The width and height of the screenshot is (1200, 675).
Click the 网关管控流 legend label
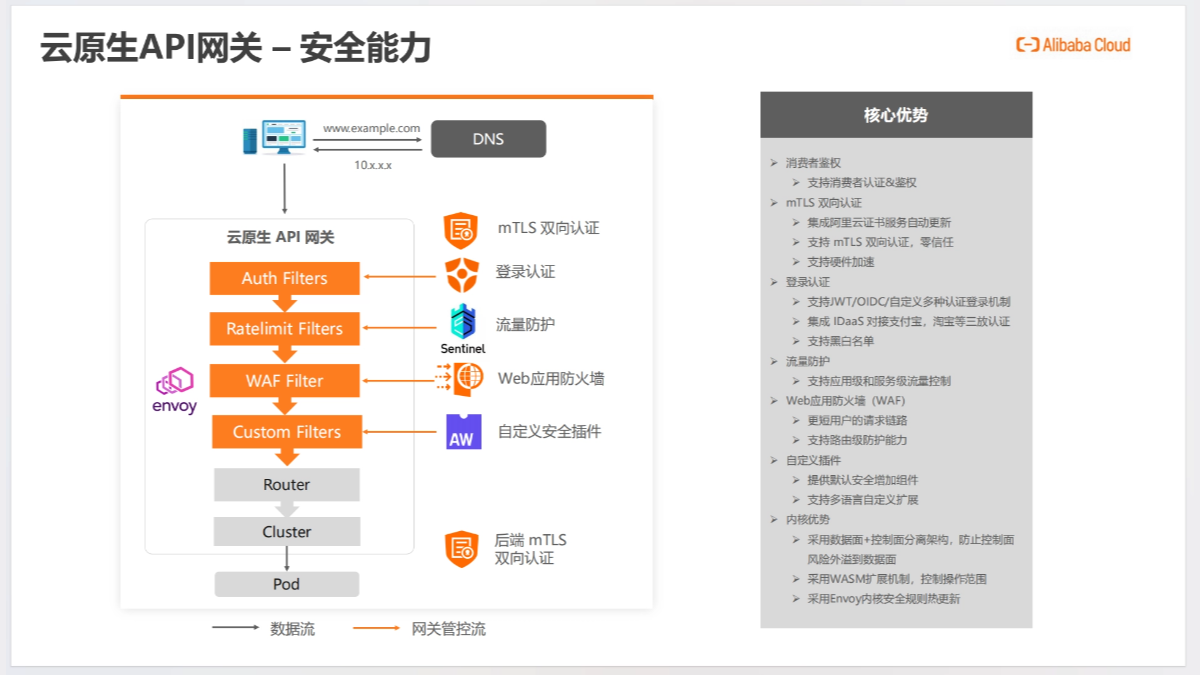click(x=449, y=629)
